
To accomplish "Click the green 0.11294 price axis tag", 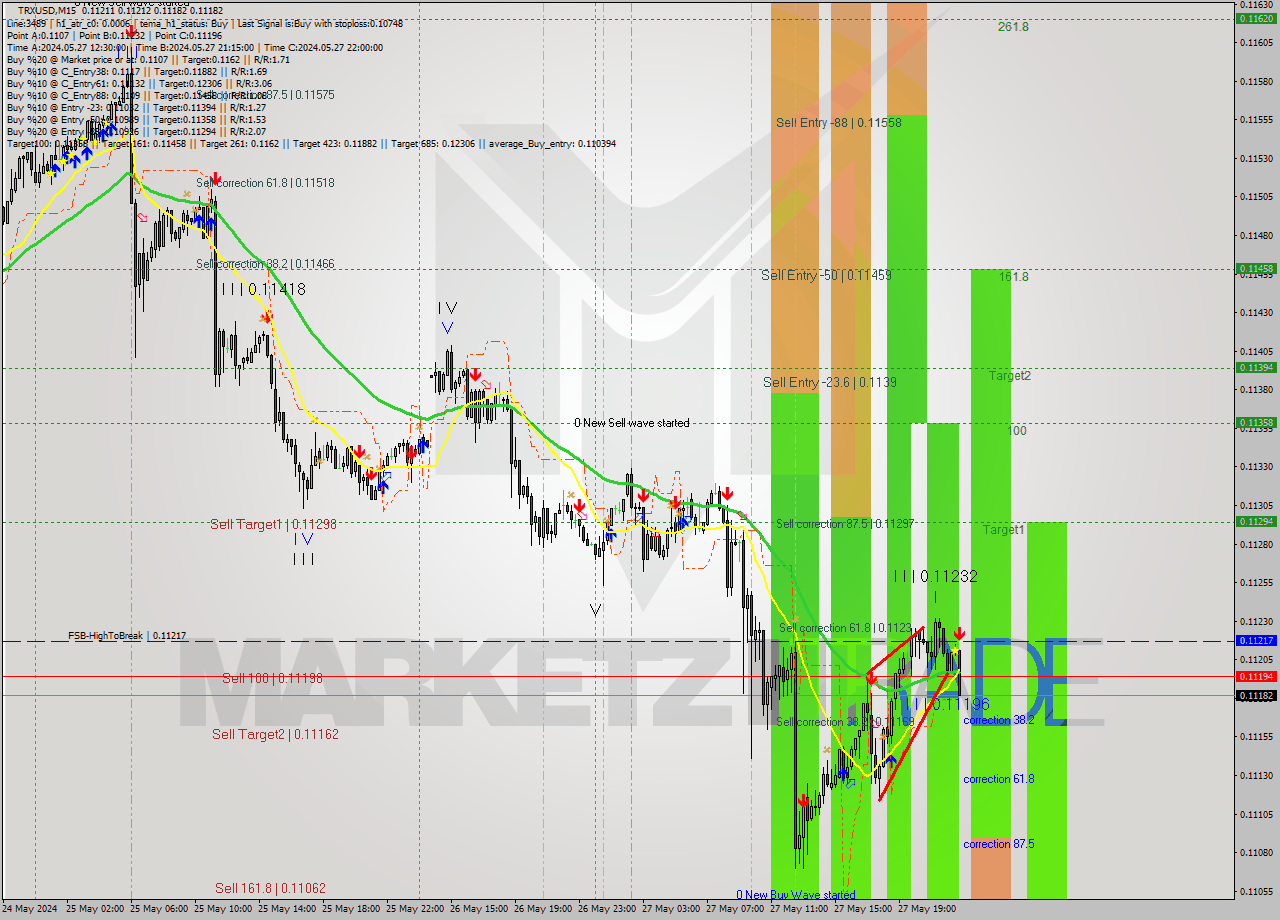I will (1256, 521).
